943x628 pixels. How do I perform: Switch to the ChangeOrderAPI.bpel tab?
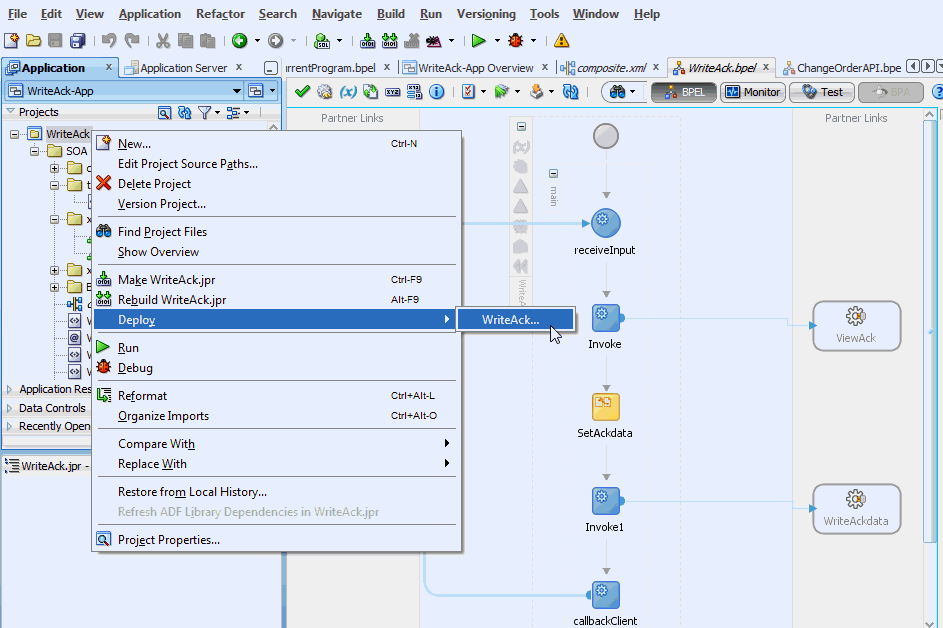849,68
